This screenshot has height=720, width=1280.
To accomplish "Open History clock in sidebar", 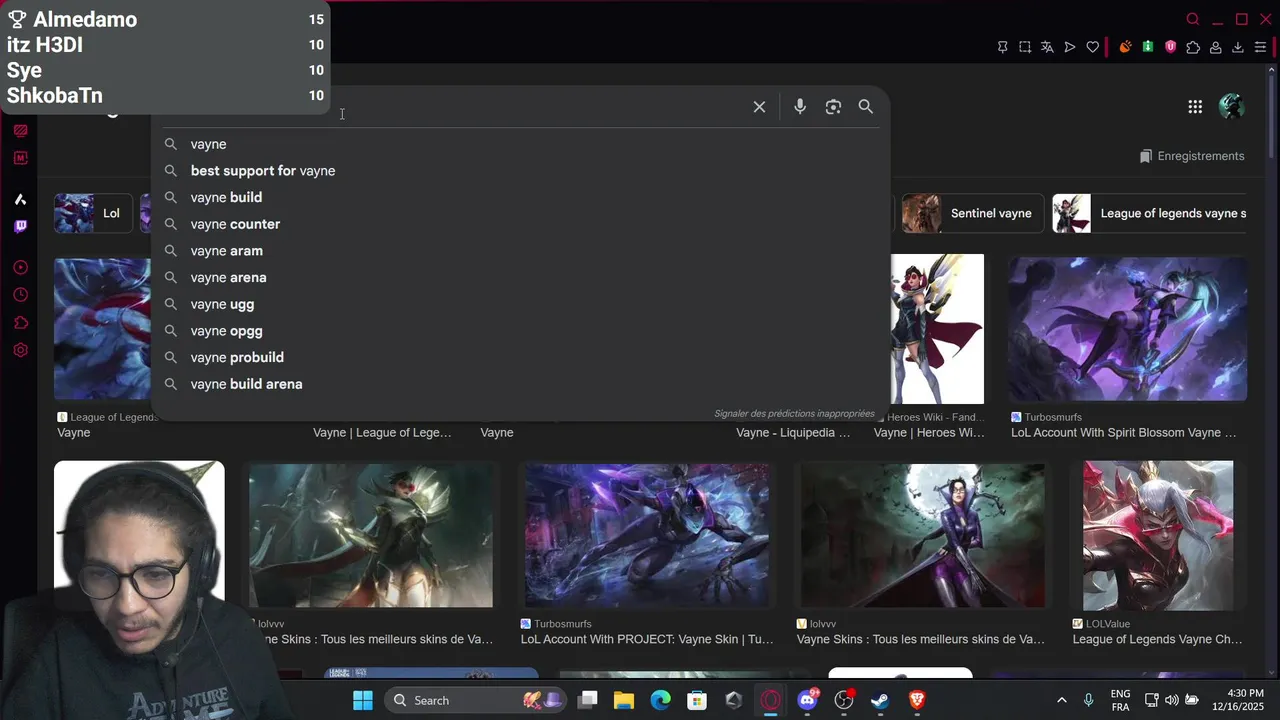I will (20, 295).
